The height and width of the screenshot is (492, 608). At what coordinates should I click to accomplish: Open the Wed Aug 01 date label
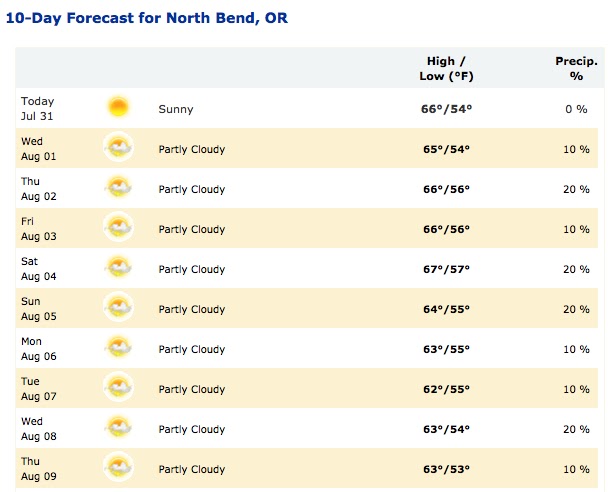pyautogui.click(x=38, y=149)
